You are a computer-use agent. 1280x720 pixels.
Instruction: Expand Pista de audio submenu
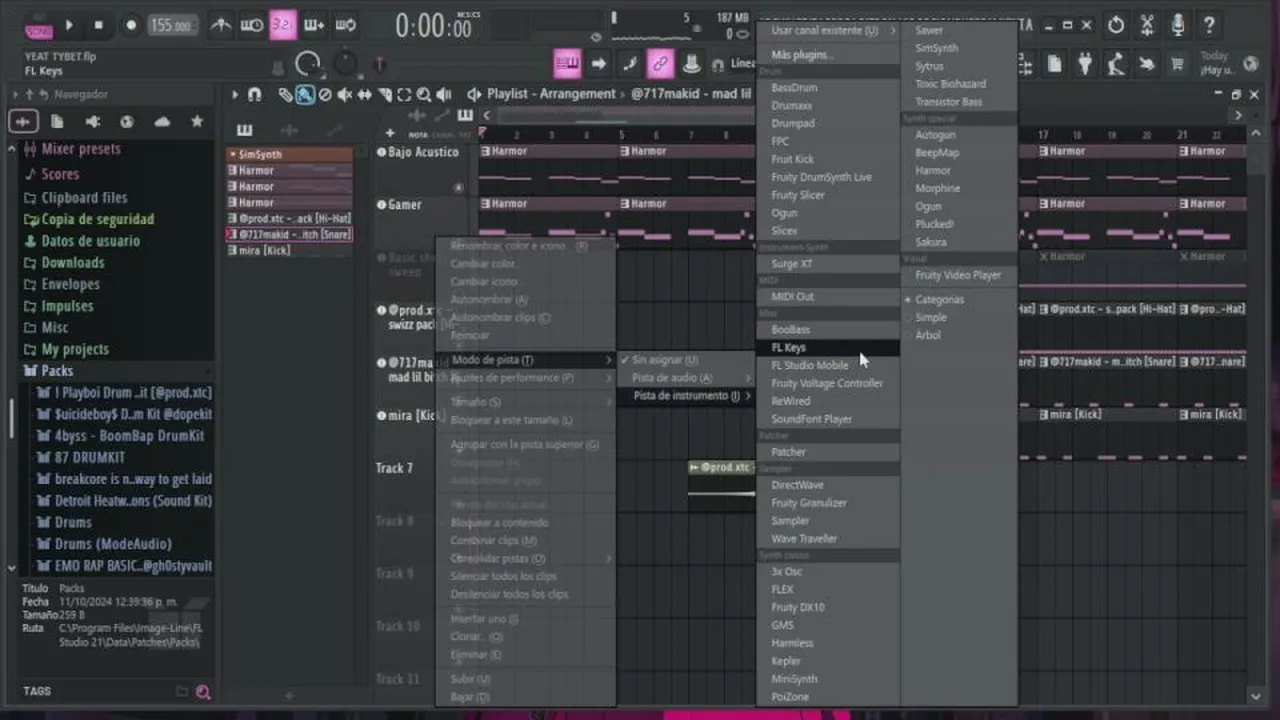tap(686, 378)
